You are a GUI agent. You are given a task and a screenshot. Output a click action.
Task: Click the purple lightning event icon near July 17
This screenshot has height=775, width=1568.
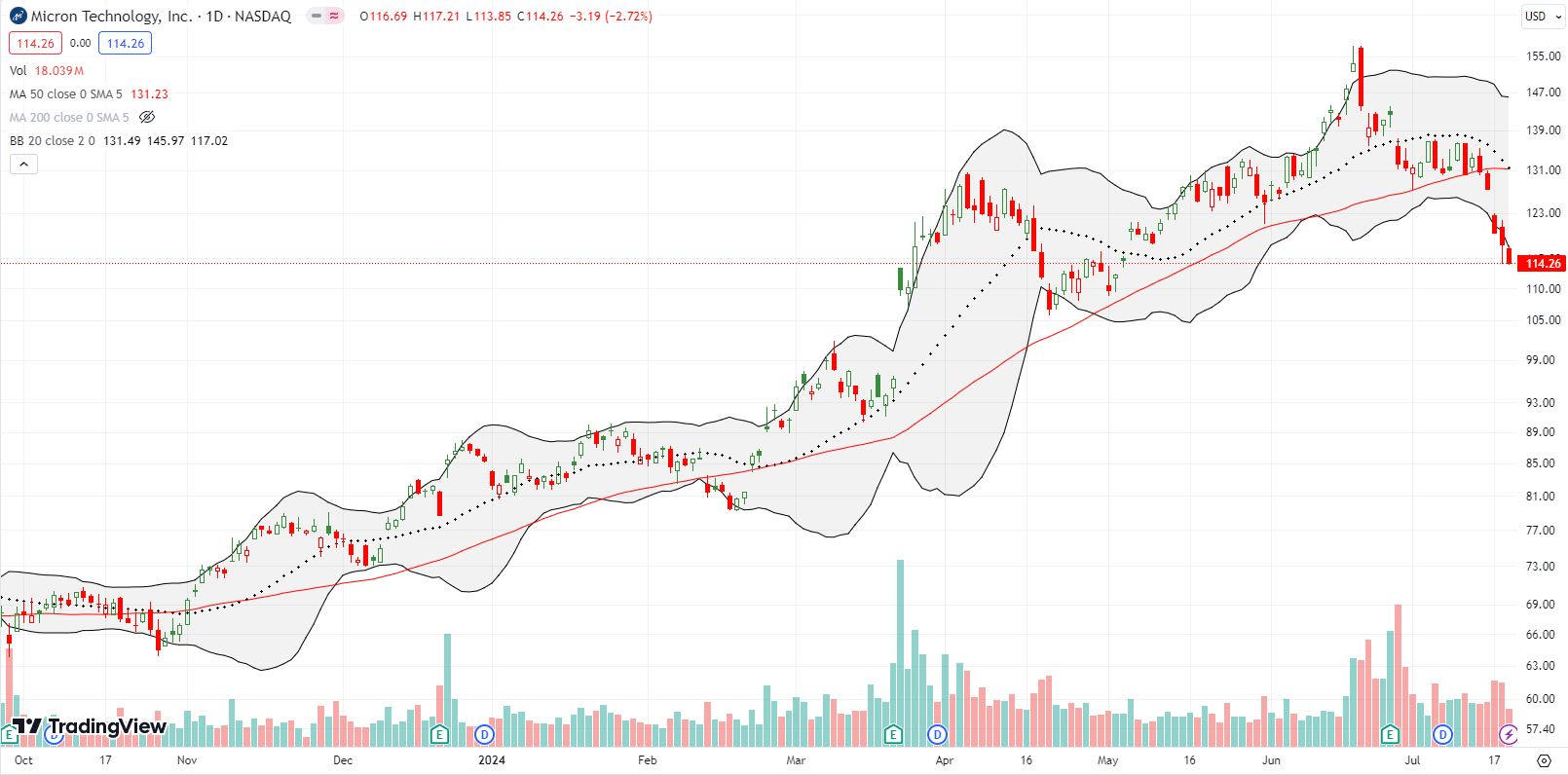[1509, 734]
